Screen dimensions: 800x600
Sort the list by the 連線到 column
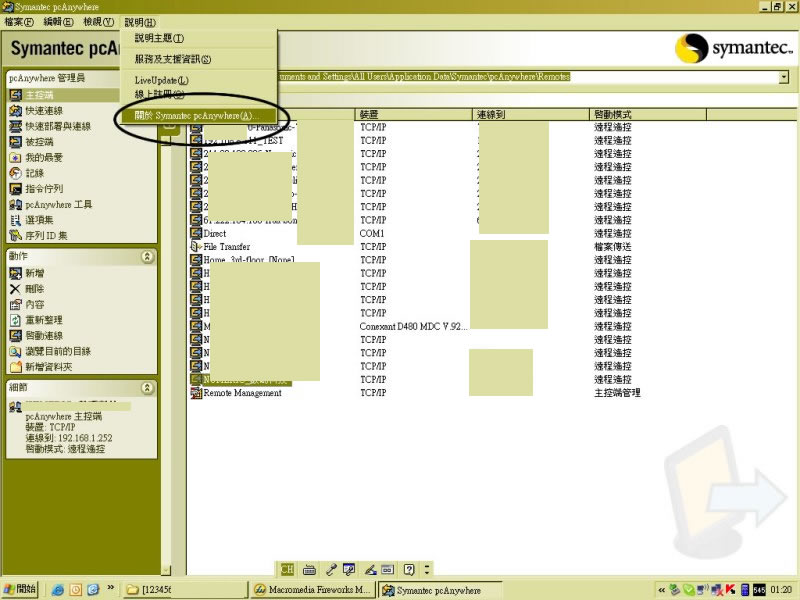click(531, 114)
